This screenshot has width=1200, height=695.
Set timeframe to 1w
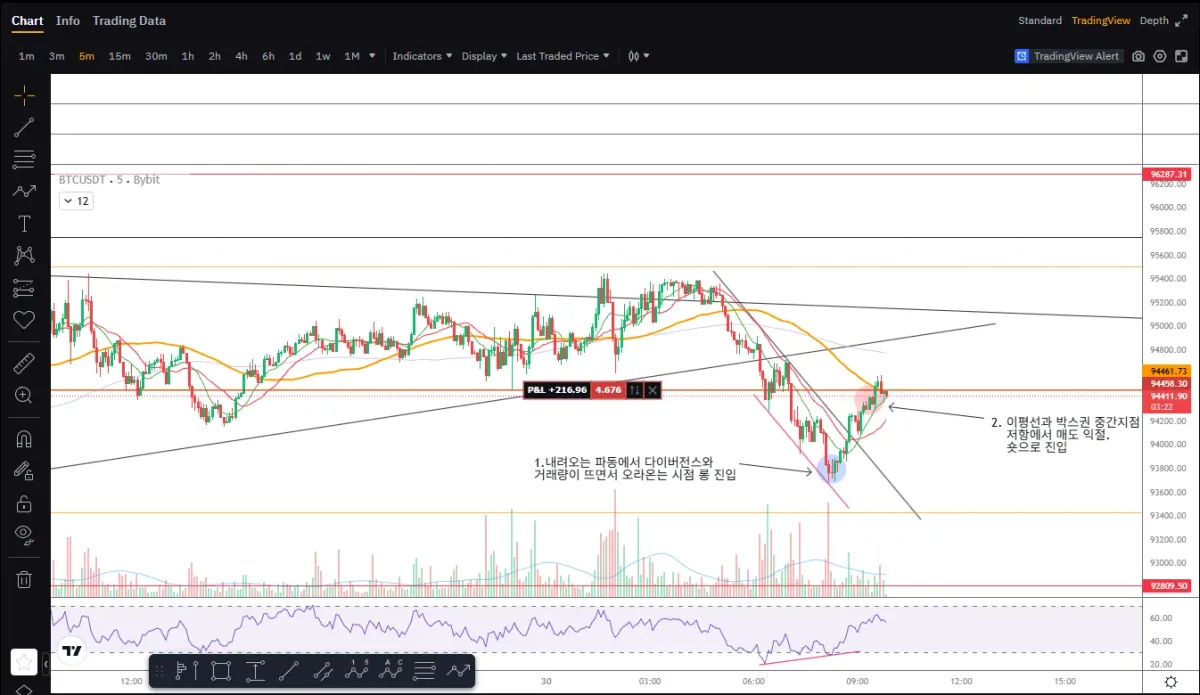[x=323, y=56]
